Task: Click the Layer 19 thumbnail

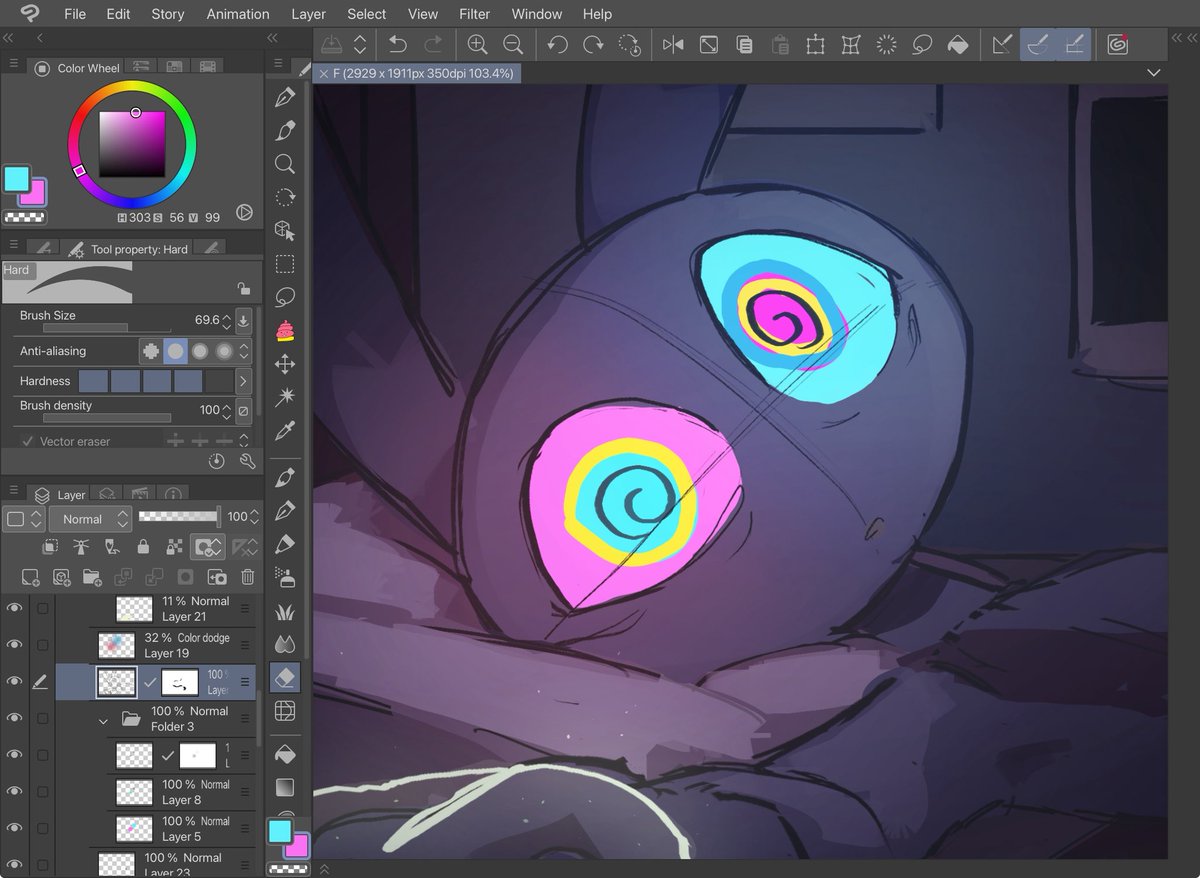Action: pos(116,645)
